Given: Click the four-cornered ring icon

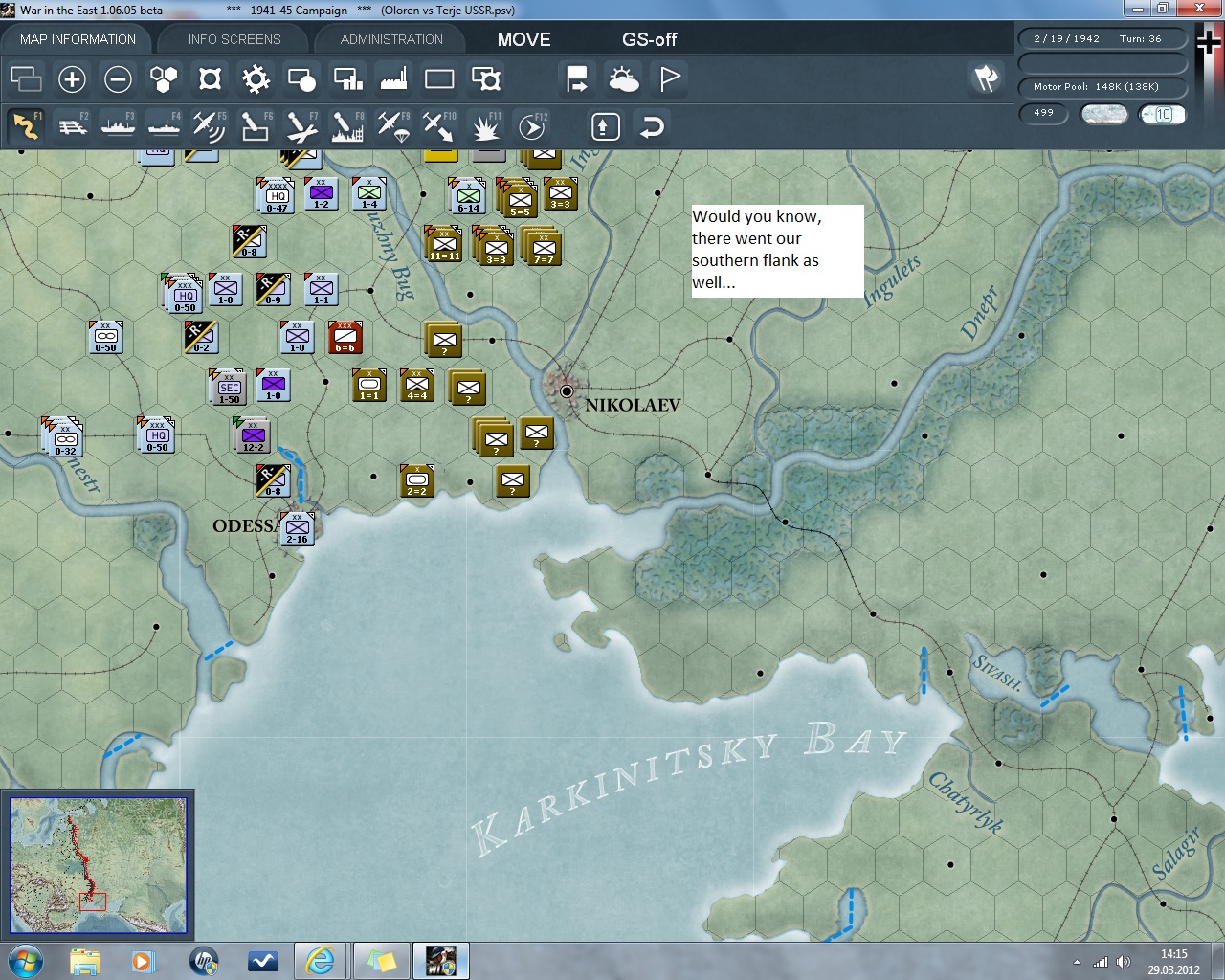Looking at the screenshot, I should (210, 79).
